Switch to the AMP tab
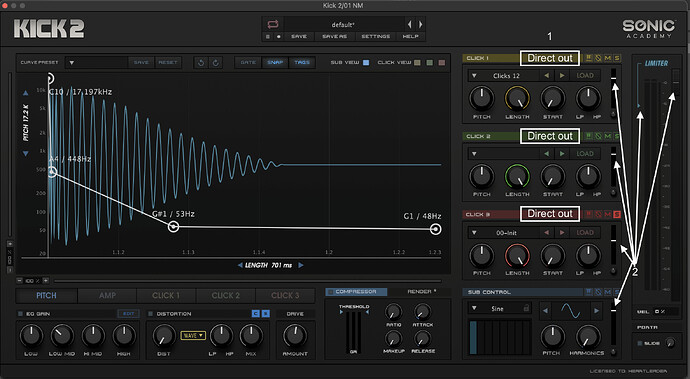Image resolution: width=690 pixels, height=379 pixels. pyautogui.click(x=107, y=295)
